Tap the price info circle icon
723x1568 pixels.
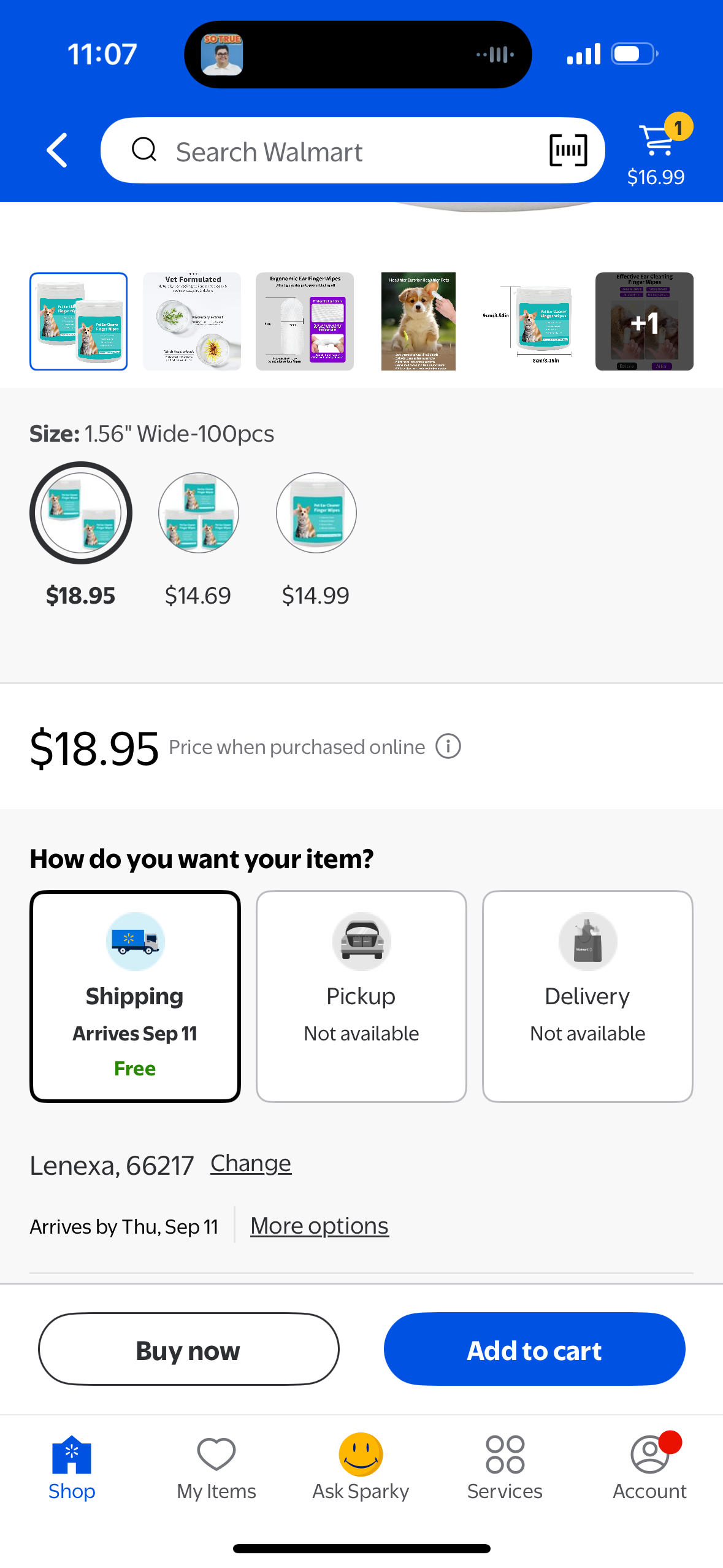click(x=448, y=747)
